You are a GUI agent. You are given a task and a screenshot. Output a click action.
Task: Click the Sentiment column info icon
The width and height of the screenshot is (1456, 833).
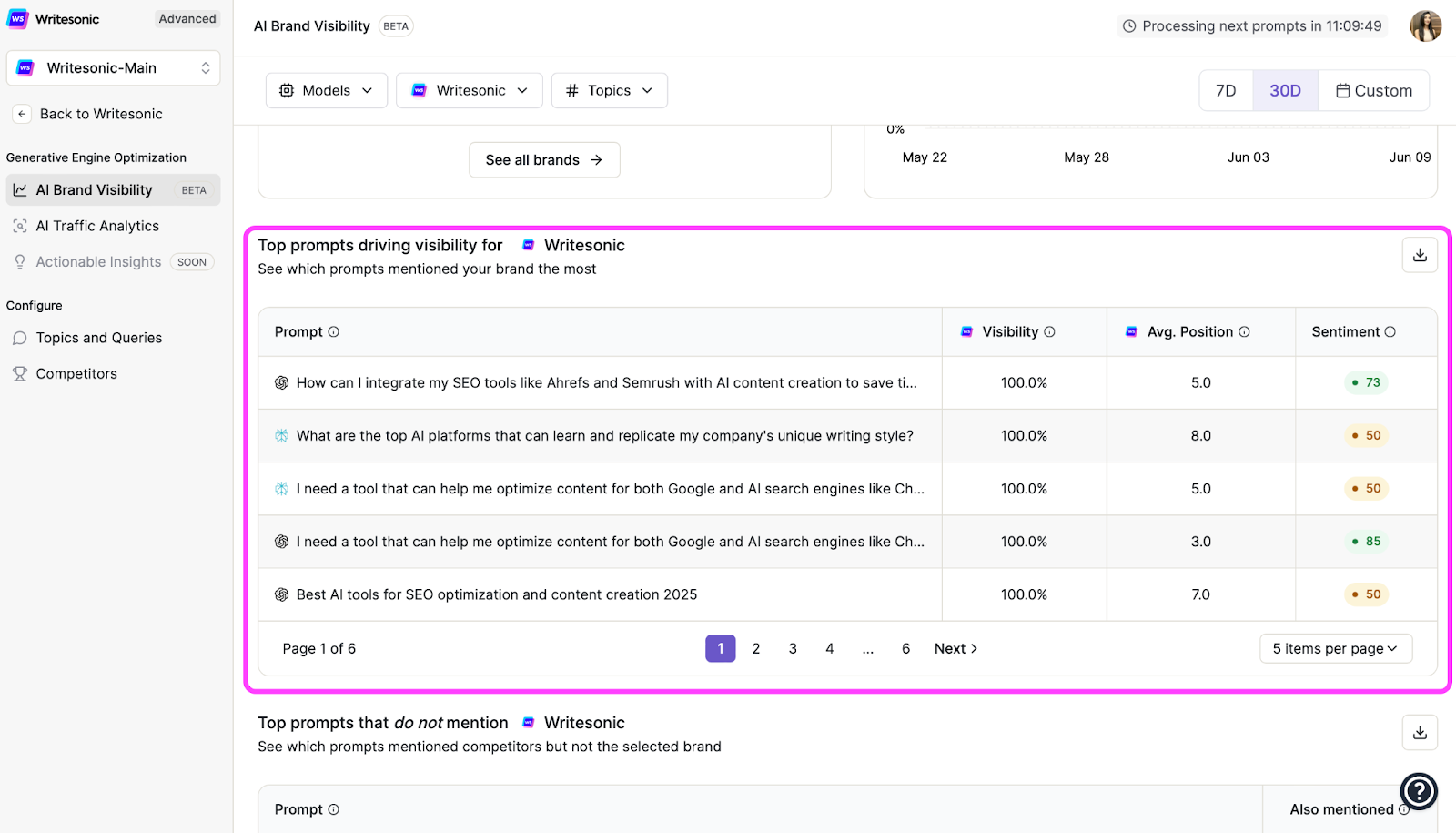tap(1390, 332)
